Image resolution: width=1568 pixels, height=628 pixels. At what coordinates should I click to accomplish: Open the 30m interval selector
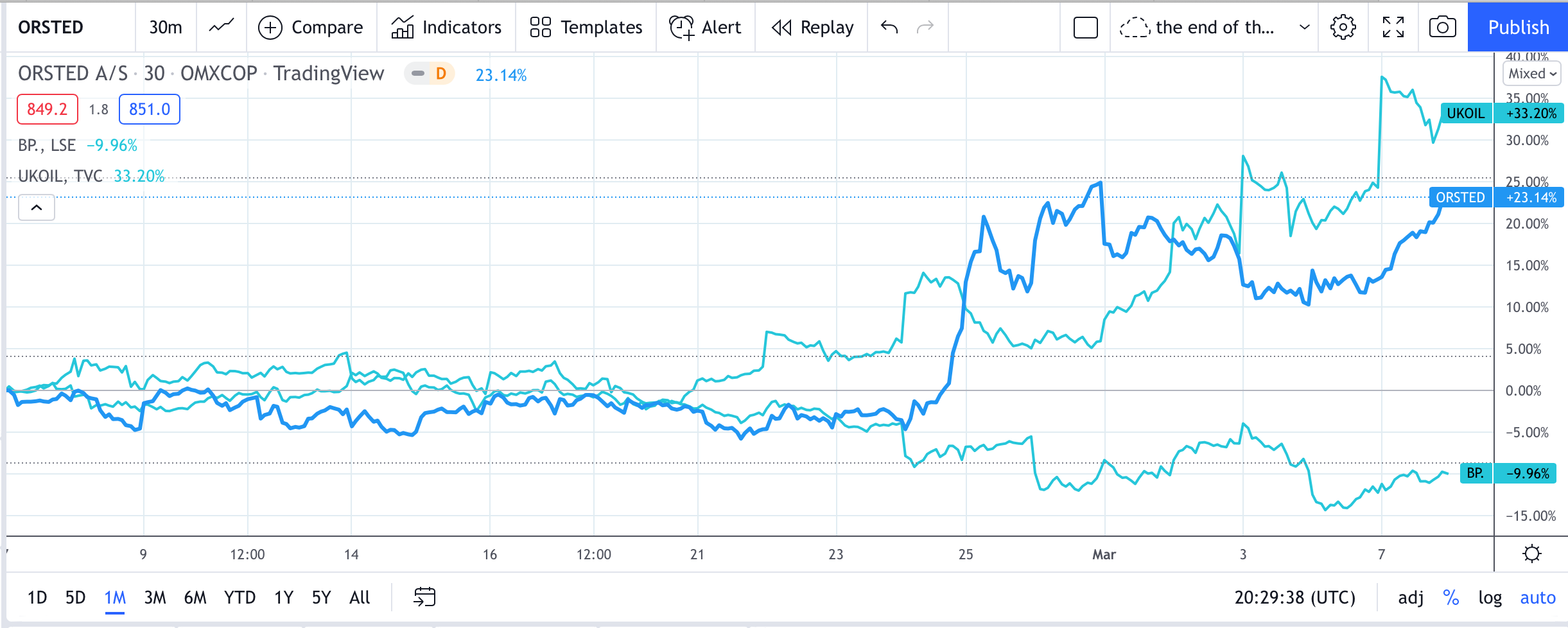[x=166, y=28]
